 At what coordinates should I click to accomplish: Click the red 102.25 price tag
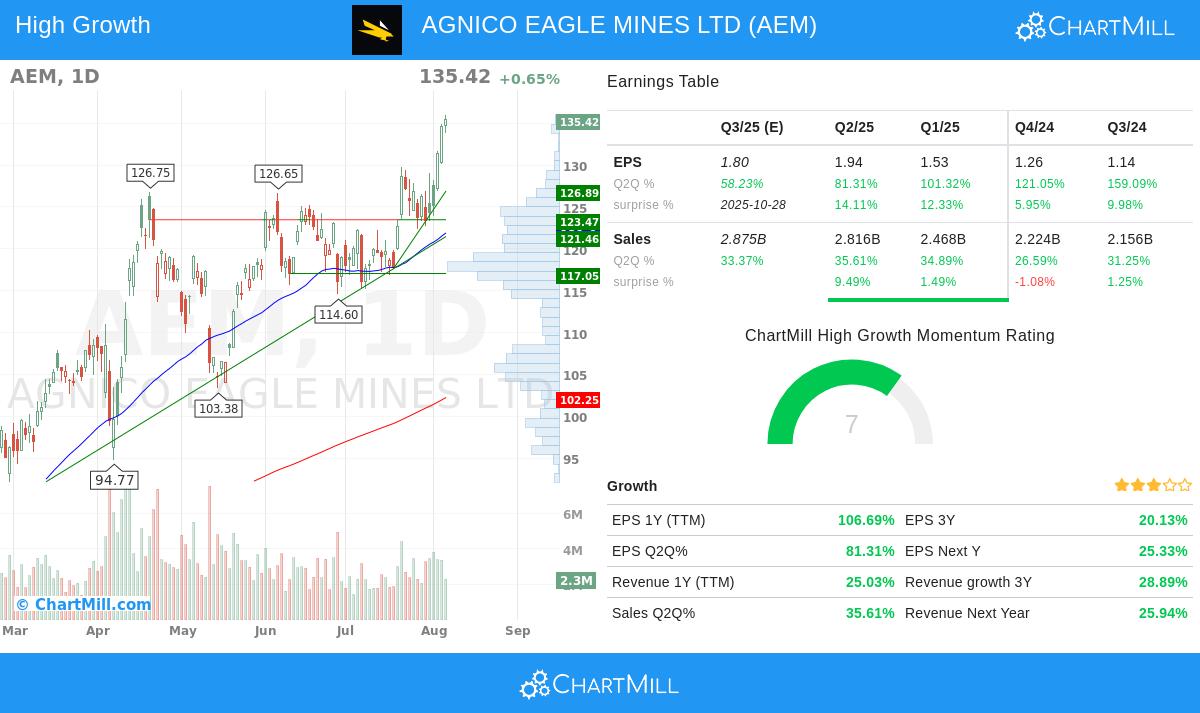point(578,400)
